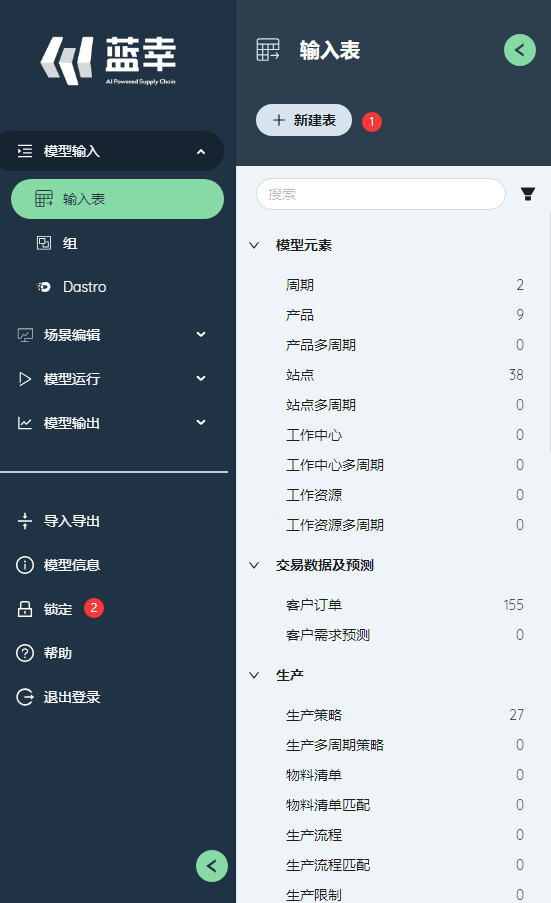
Task: Click the filter funnel icon beside search
Action: (527, 194)
